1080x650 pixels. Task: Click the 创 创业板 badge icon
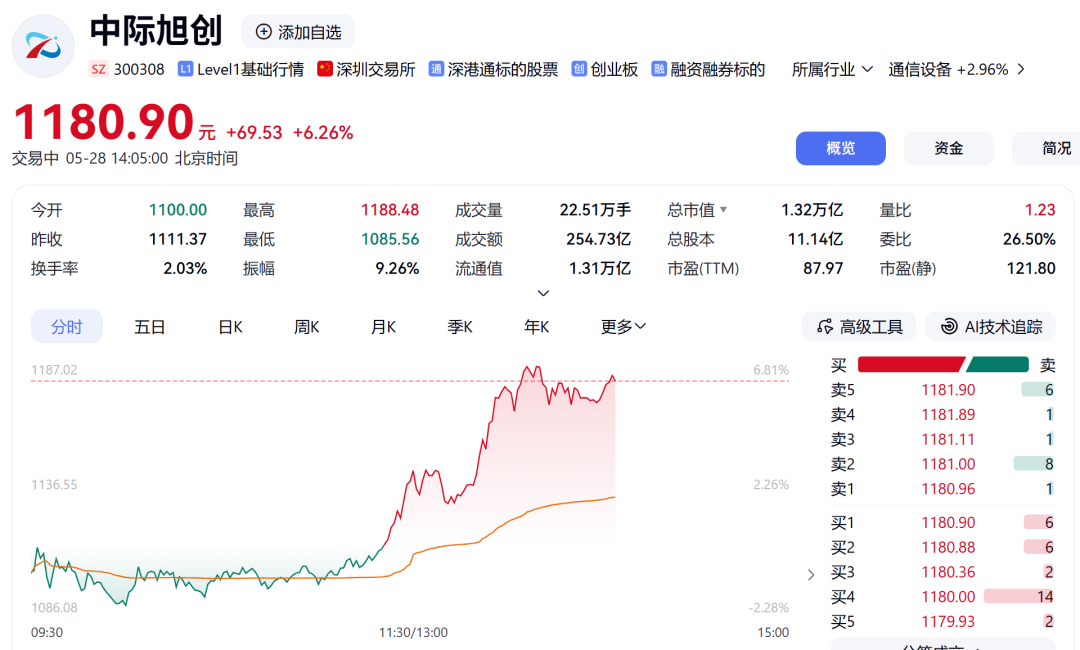[x=579, y=69]
